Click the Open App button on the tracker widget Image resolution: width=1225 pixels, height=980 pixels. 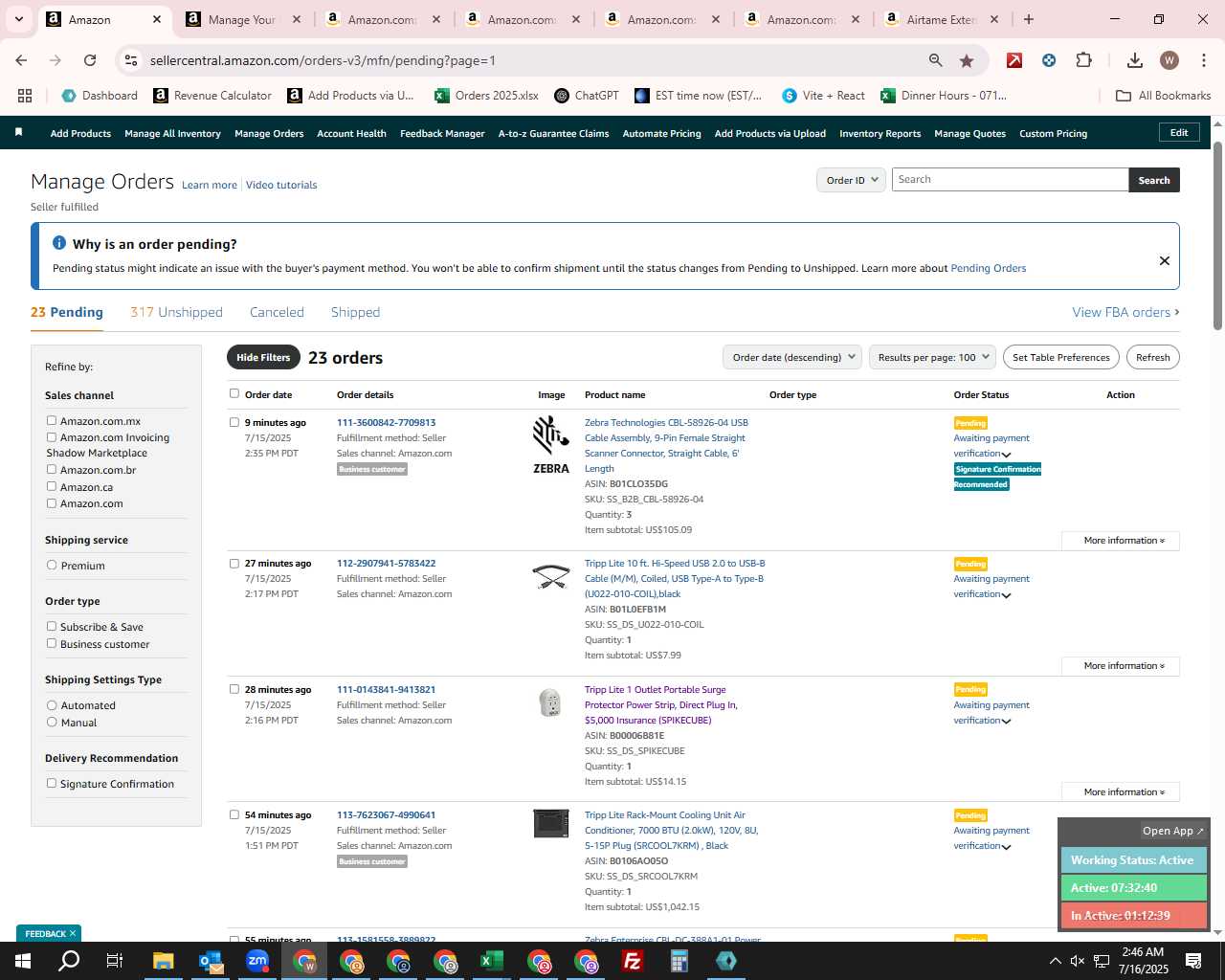(1173, 831)
